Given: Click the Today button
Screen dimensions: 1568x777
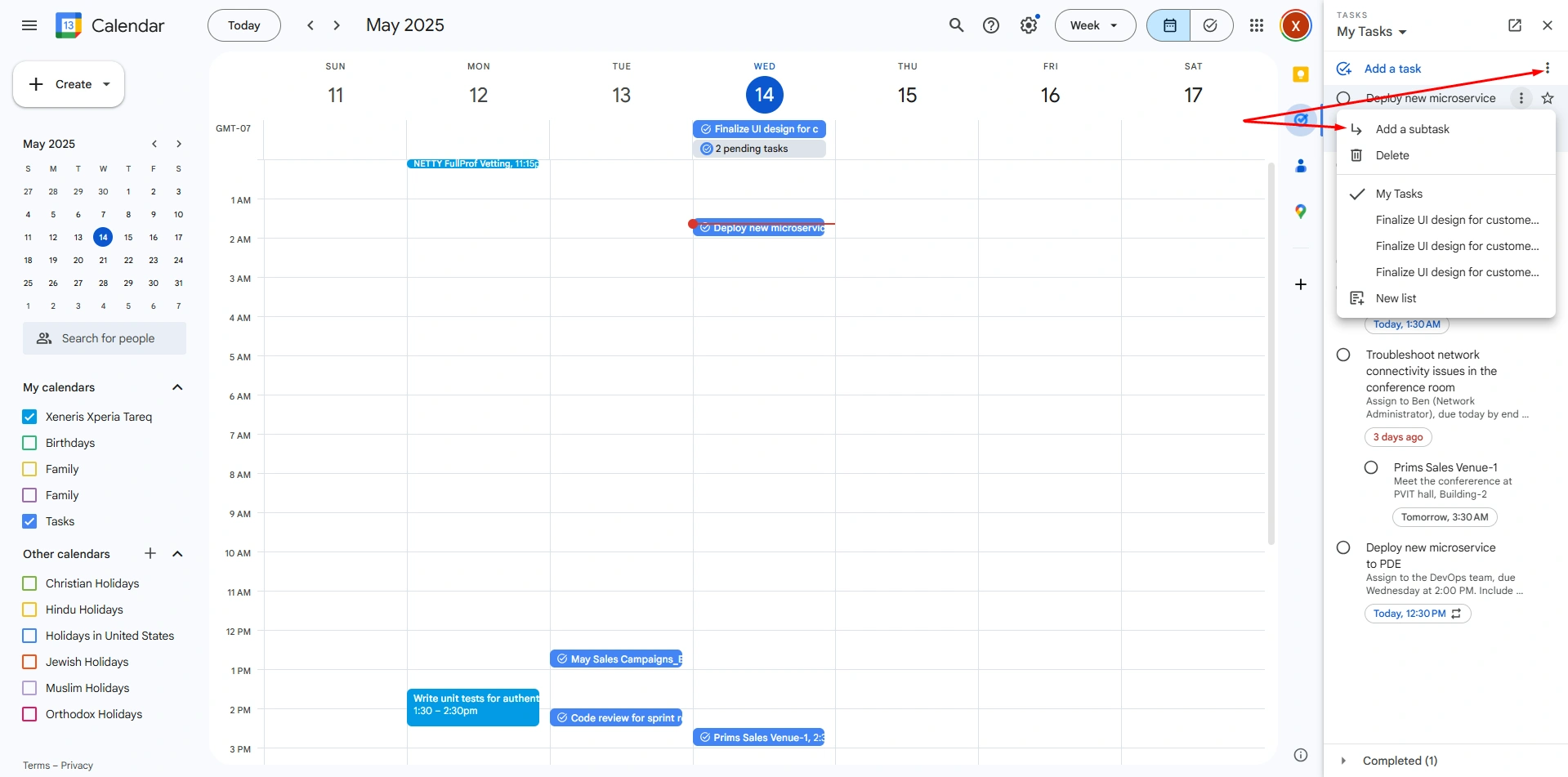Looking at the screenshot, I should click(243, 25).
